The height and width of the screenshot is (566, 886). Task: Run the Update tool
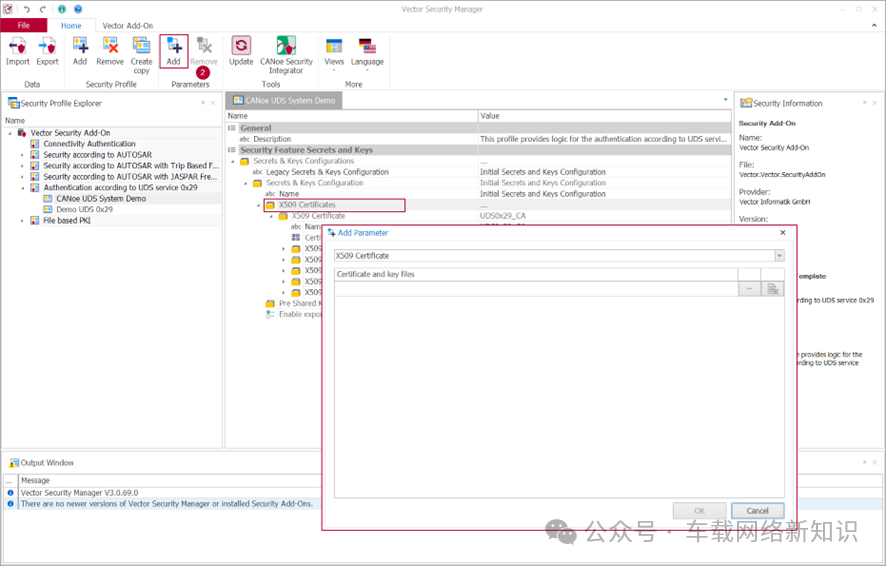[241, 52]
